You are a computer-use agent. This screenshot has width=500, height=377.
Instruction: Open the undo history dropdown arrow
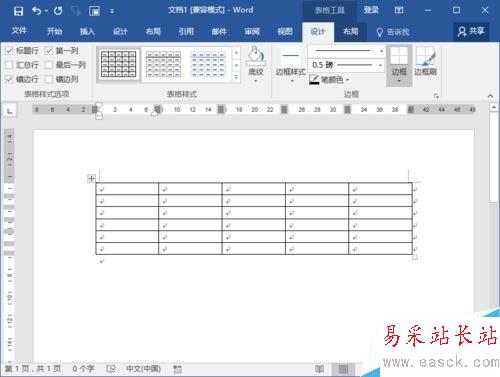tap(46, 11)
